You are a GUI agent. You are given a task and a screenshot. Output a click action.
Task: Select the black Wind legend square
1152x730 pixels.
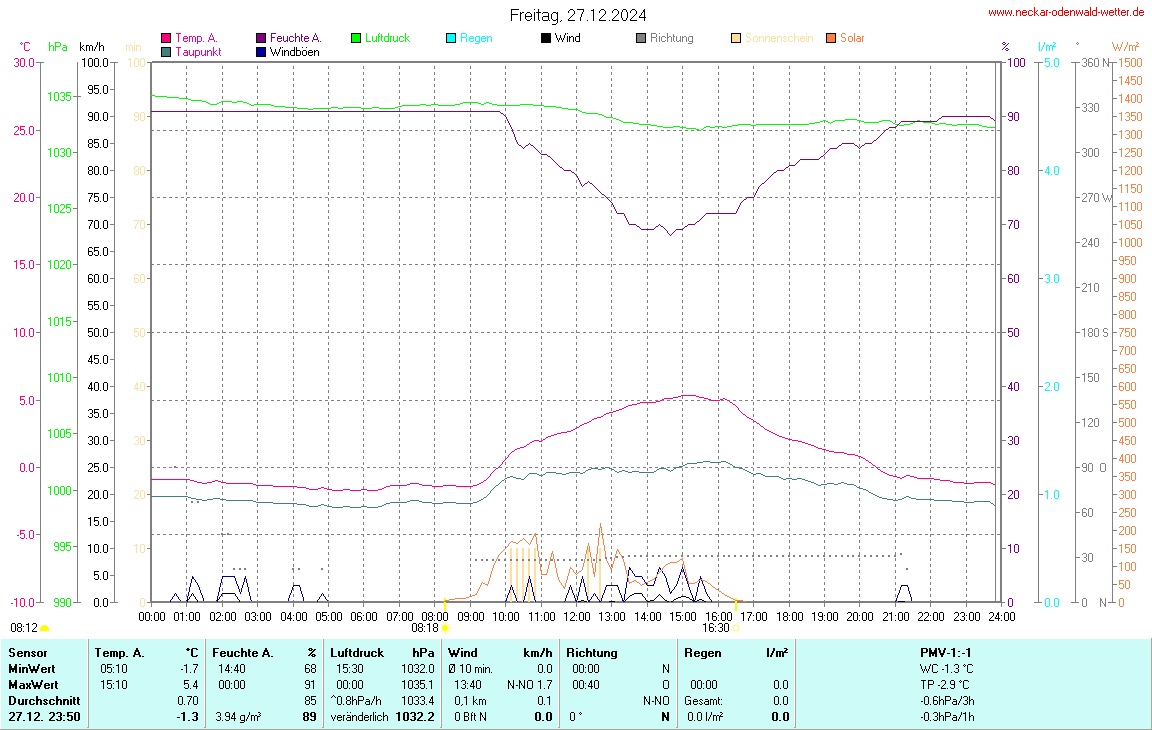pyautogui.click(x=546, y=39)
